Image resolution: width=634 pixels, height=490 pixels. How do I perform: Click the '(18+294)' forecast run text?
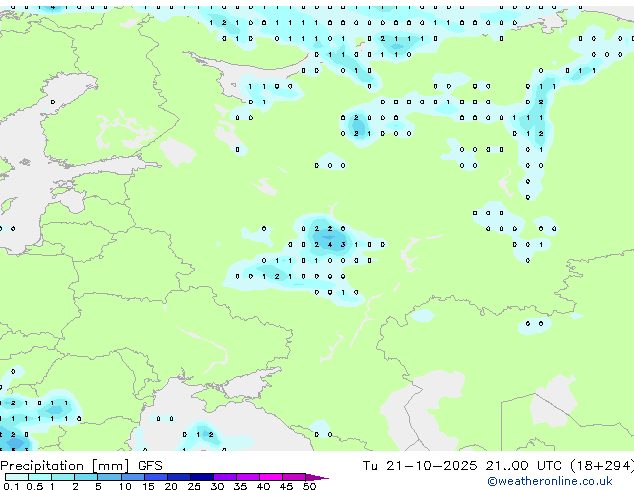[x=602, y=466]
